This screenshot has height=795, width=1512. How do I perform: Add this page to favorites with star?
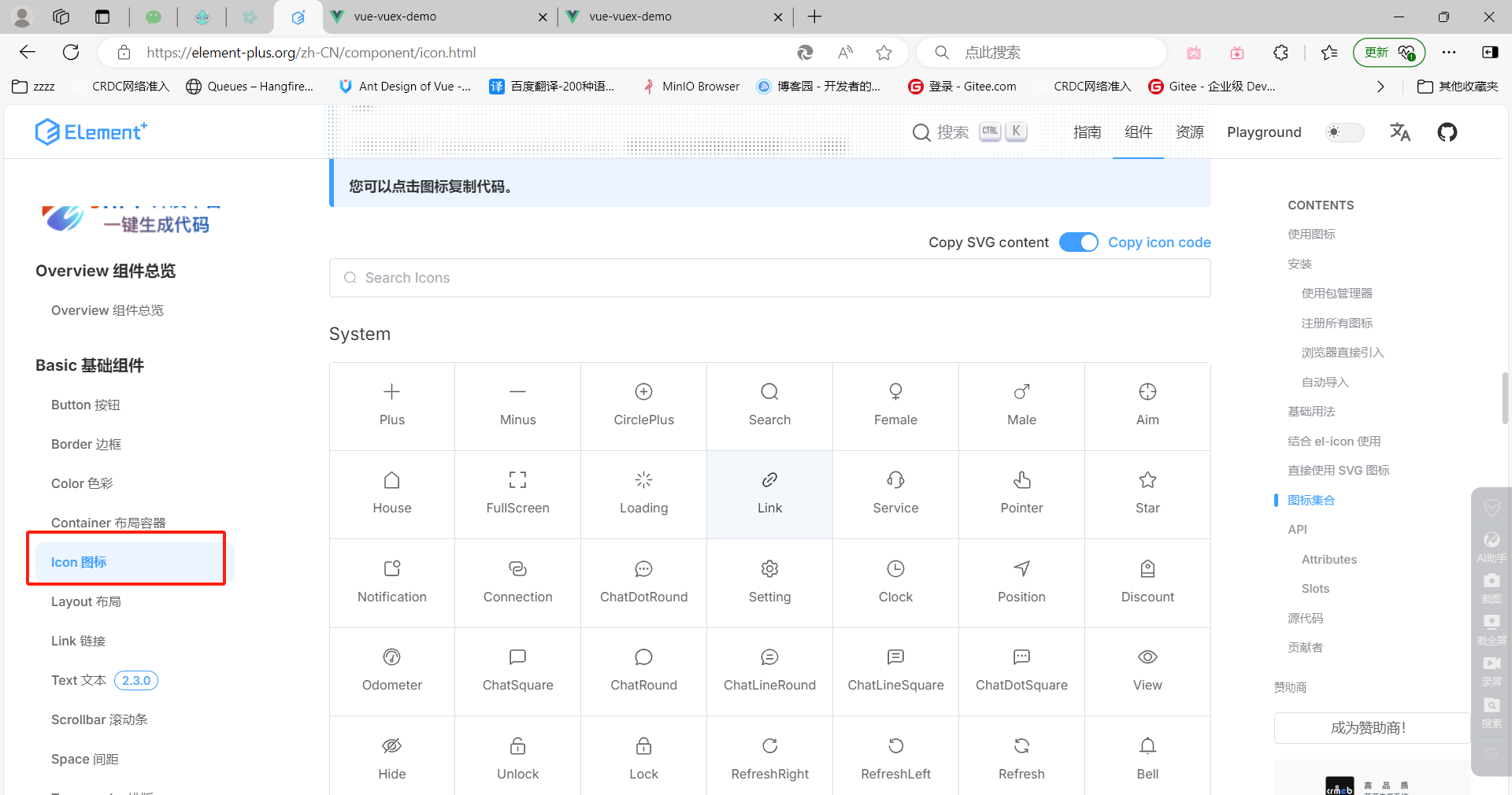884,53
